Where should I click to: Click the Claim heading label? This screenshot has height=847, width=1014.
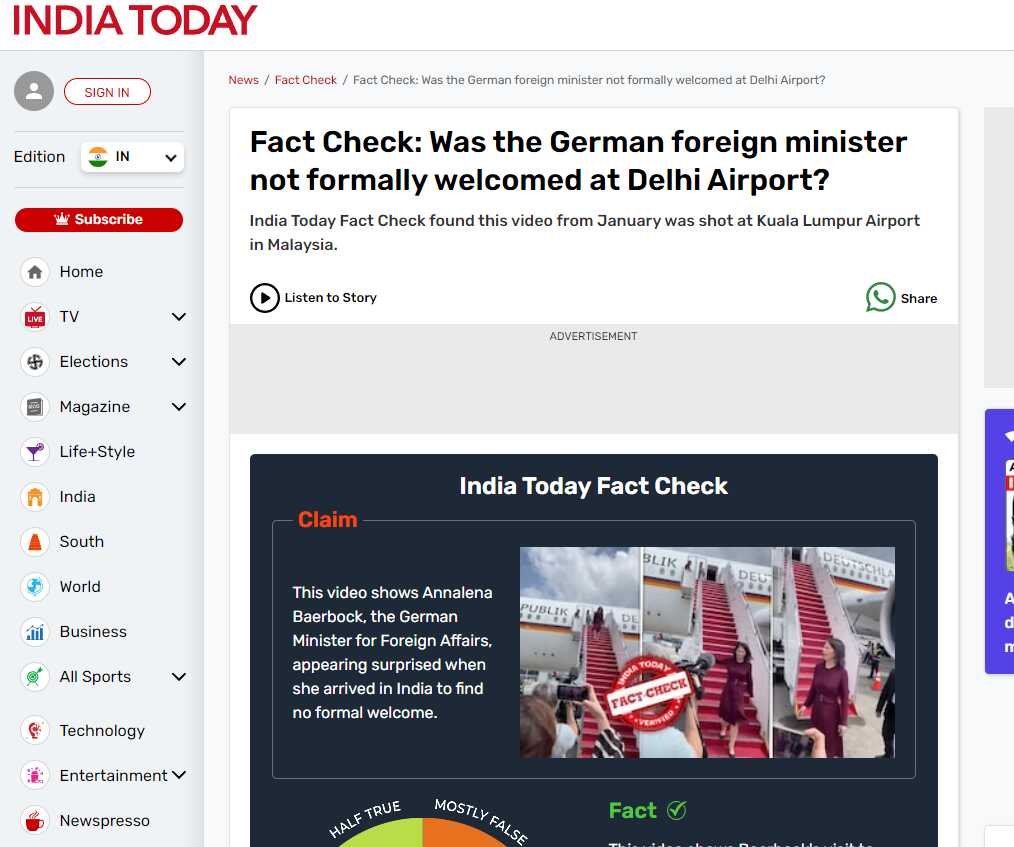327,519
